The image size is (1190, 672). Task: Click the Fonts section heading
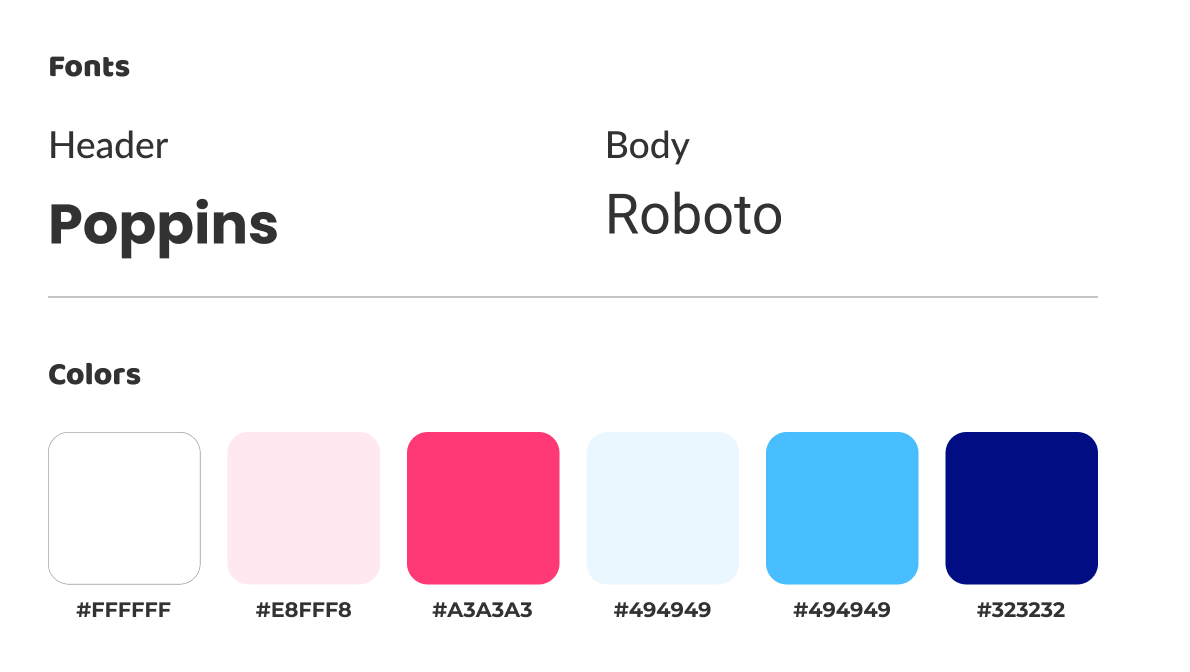(89, 67)
